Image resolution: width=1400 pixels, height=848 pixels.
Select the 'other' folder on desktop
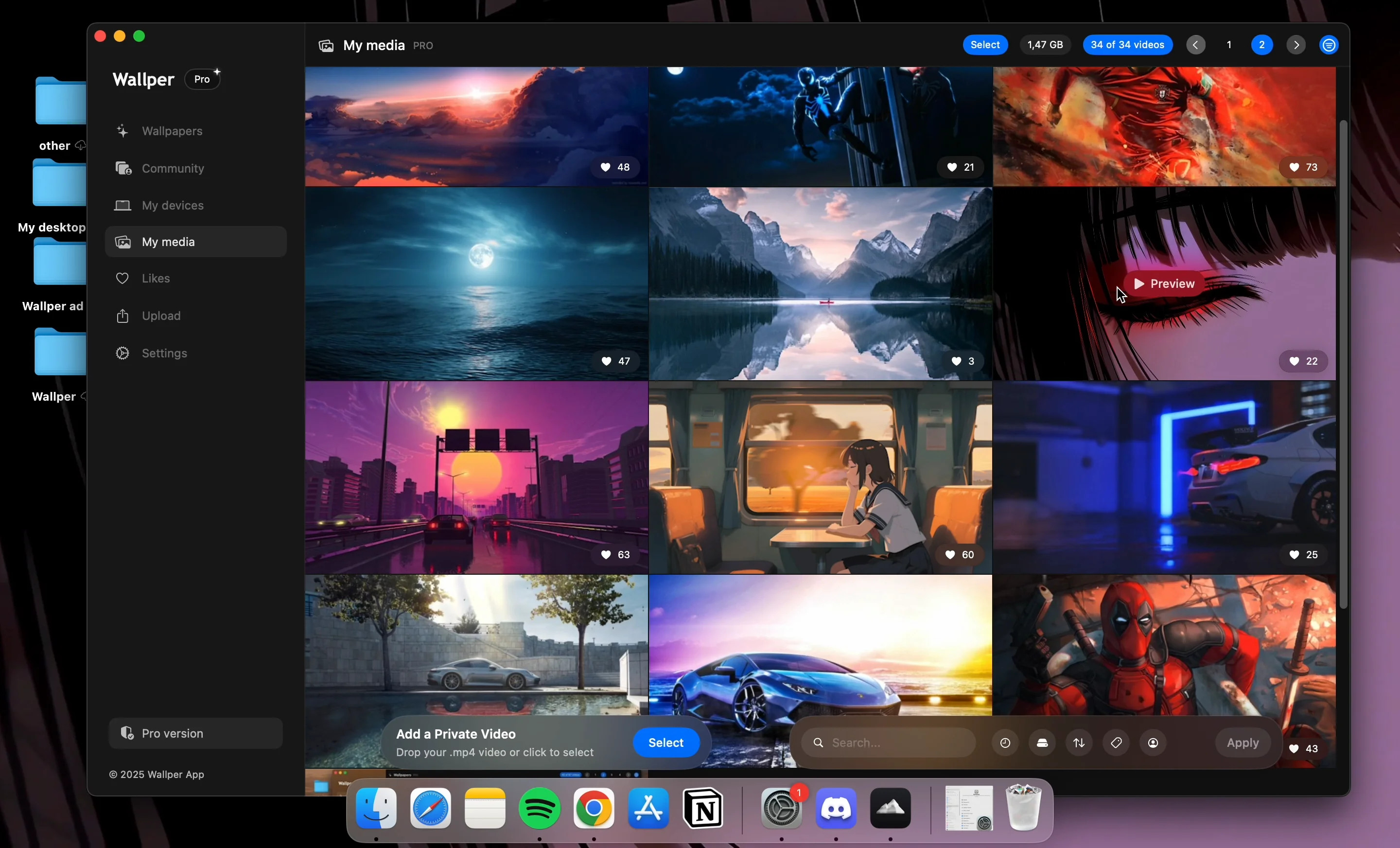coord(60,101)
